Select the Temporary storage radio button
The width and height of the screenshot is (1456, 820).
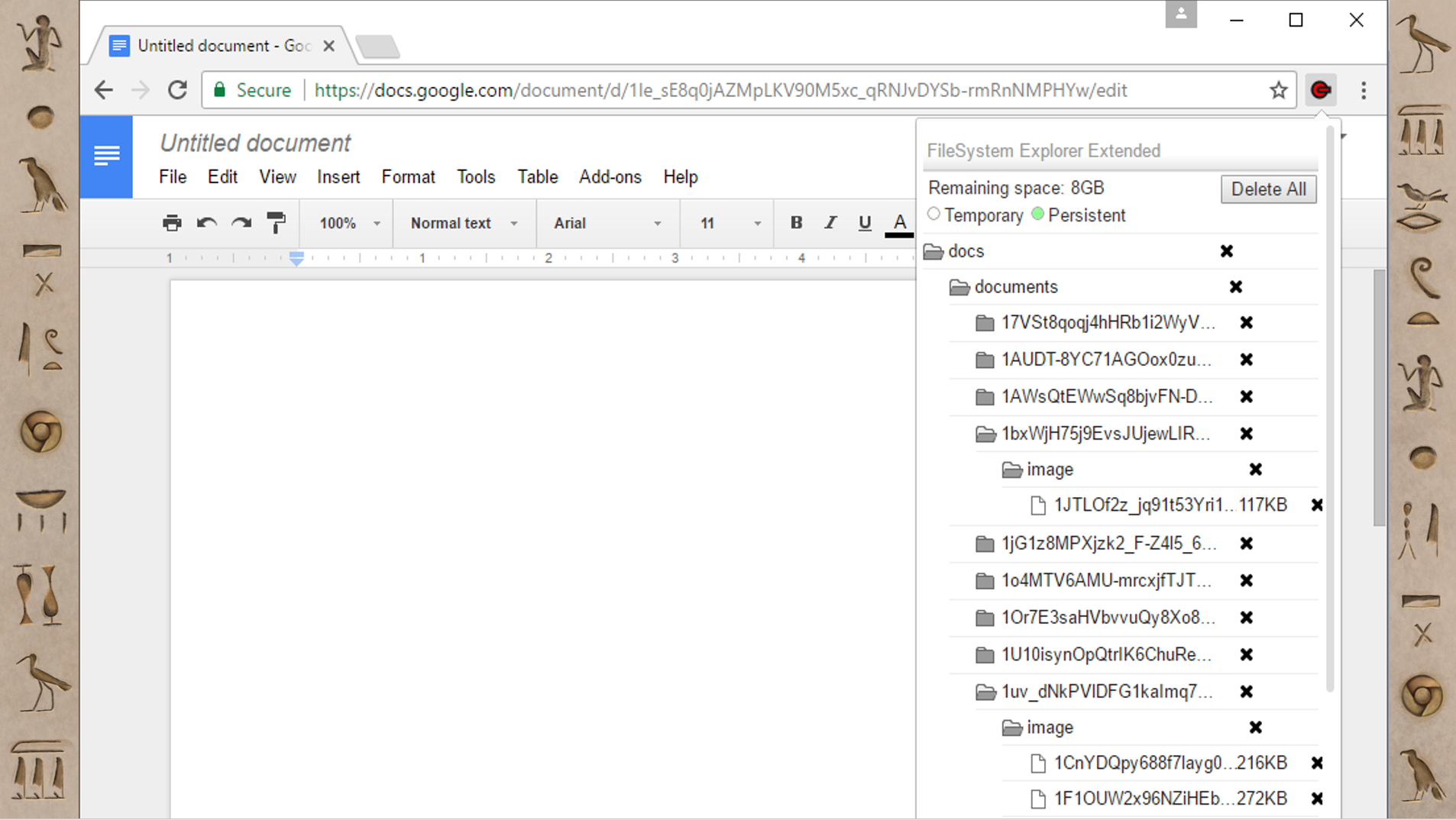click(x=933, y=215)
